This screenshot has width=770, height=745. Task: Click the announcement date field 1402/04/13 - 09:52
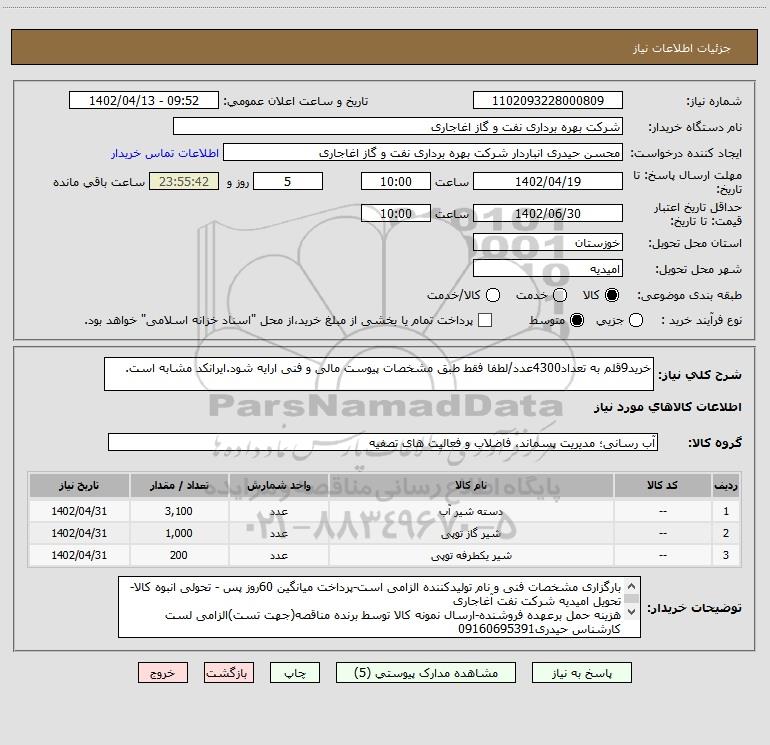point(143,101)
